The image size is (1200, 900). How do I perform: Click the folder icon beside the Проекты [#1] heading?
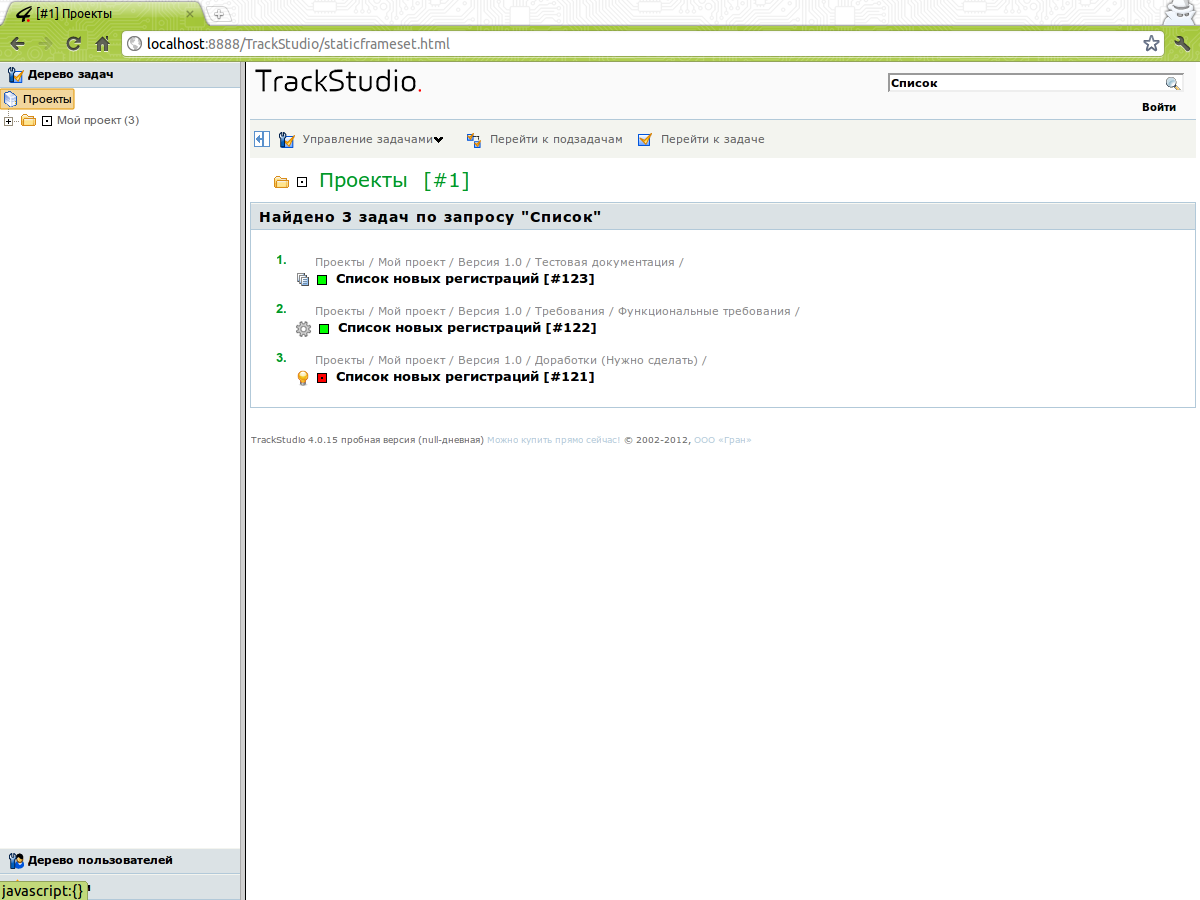[x=281, y=182]
